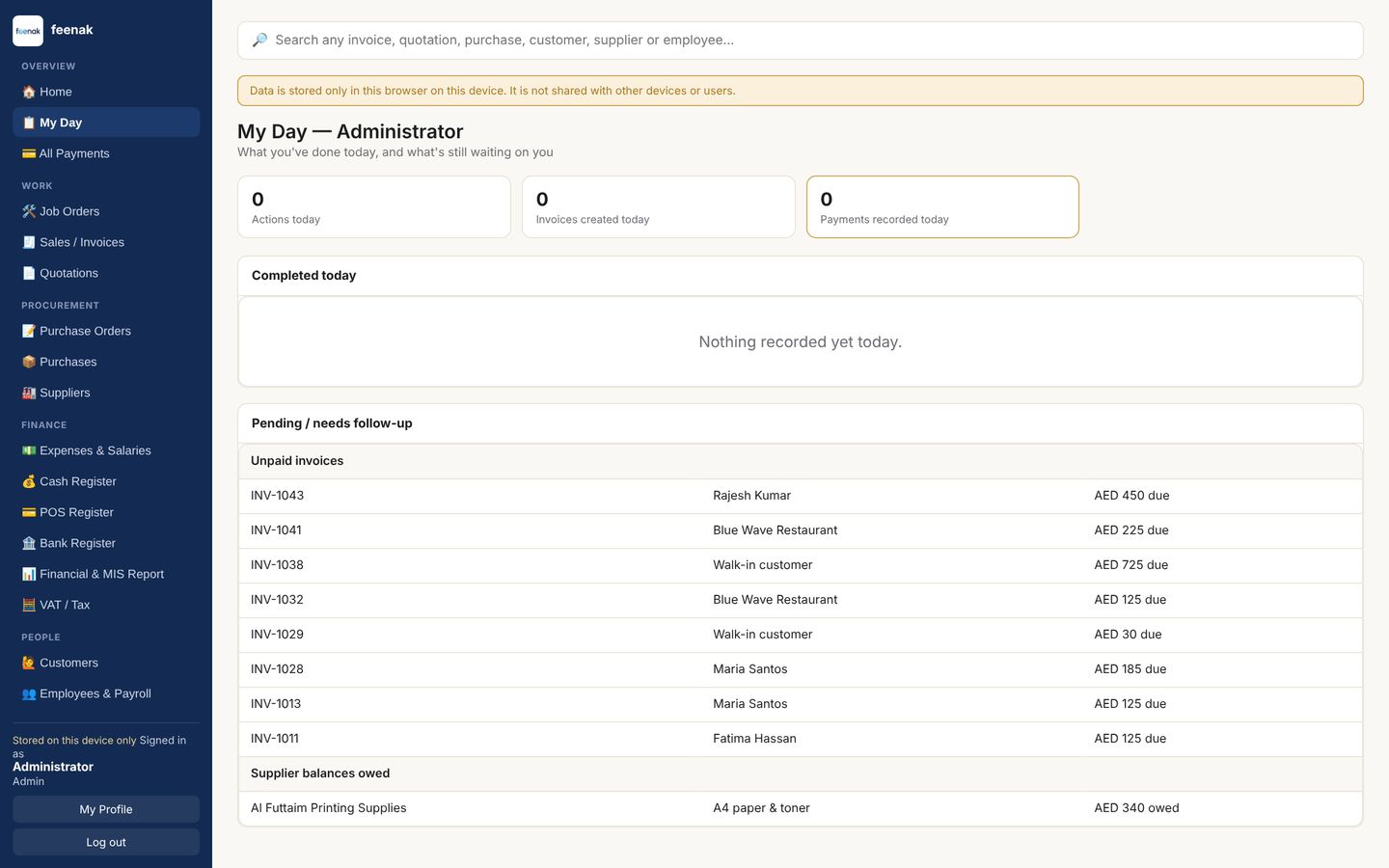1389x868 pixels.
Task: Click AED 725 due amount
Action: click(1131, 565)
